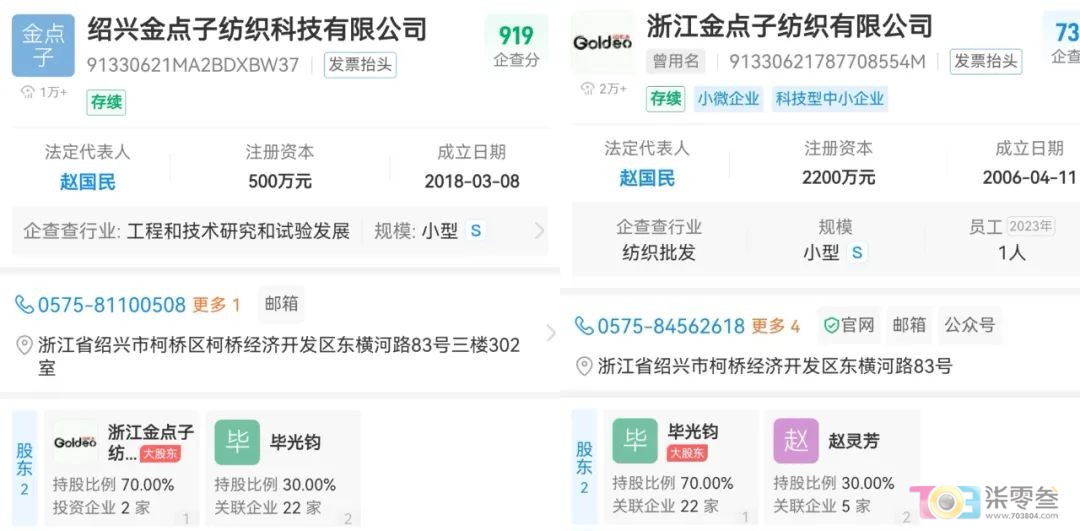
Task: Show 曾用名 former names tag
Action: pyautogui.click(x=676, y=61)
